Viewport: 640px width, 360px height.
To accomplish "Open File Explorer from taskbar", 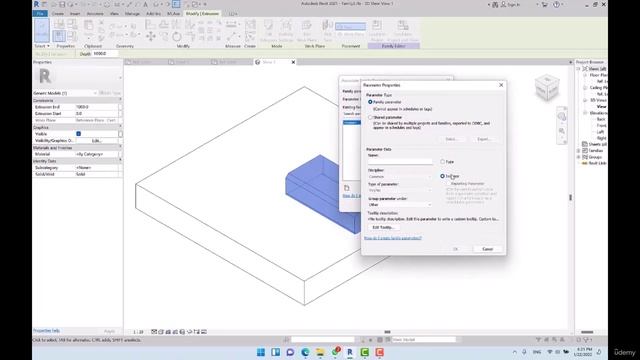I will point(320,352).
